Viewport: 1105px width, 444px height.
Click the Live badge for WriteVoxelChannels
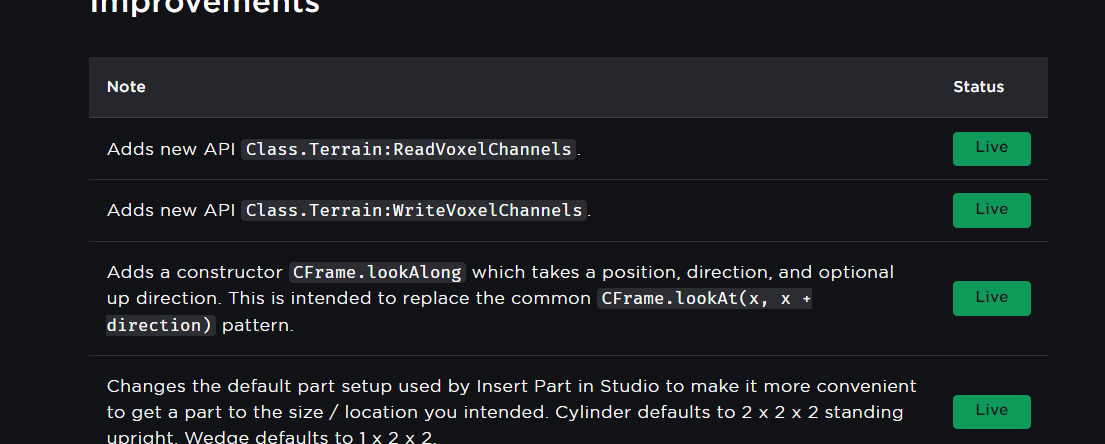click(991, 210)
